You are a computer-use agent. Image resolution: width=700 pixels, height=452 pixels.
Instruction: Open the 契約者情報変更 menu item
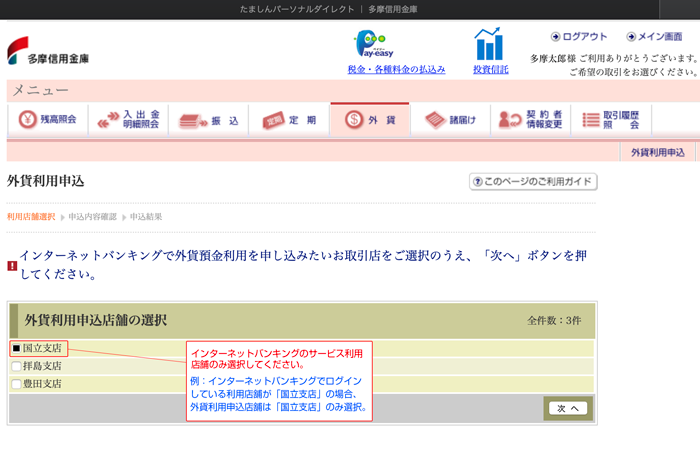[531, 120]
